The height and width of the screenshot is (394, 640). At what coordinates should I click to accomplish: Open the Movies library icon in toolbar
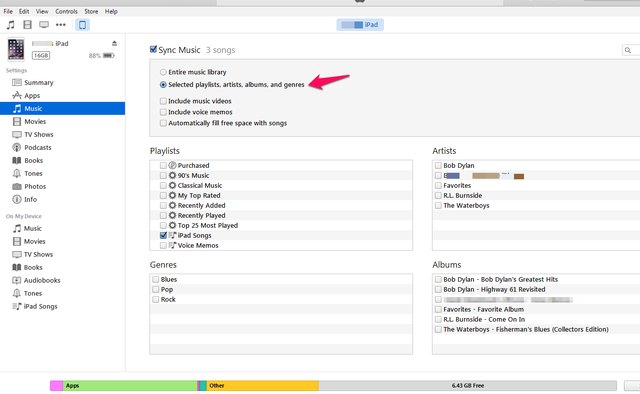pyautogui.click(x=27, y=25)
